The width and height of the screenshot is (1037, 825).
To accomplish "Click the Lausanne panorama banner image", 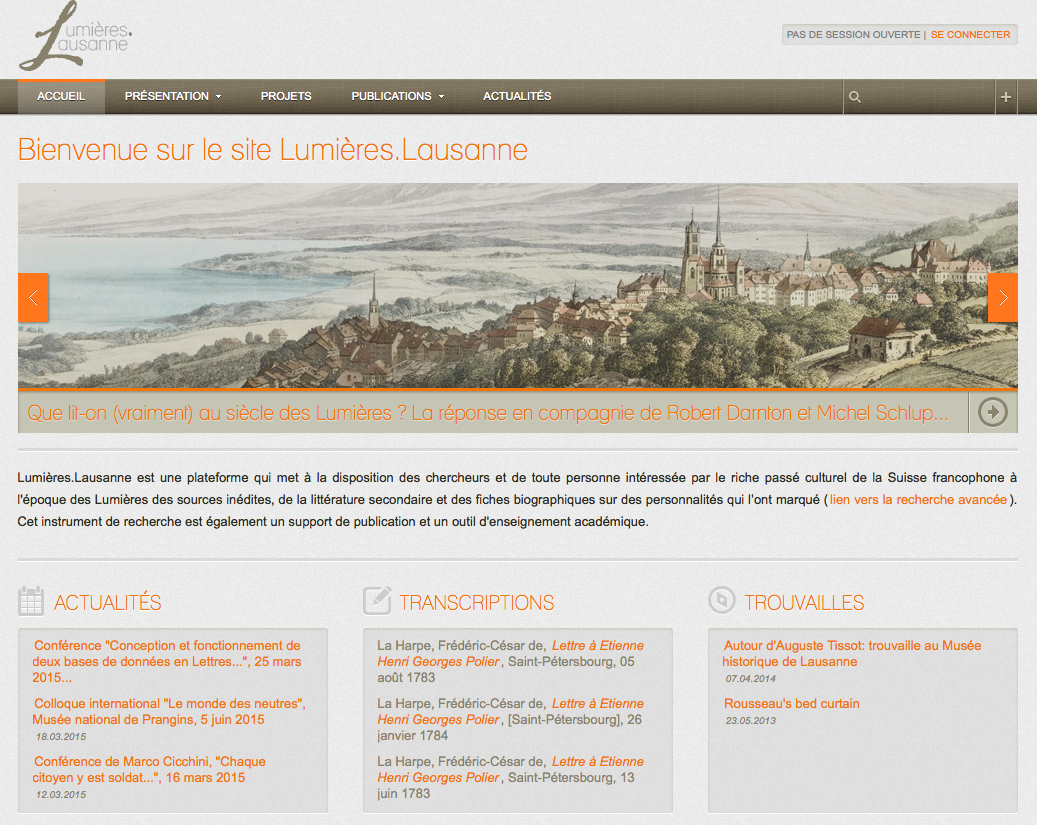I will tap(518, 286).
